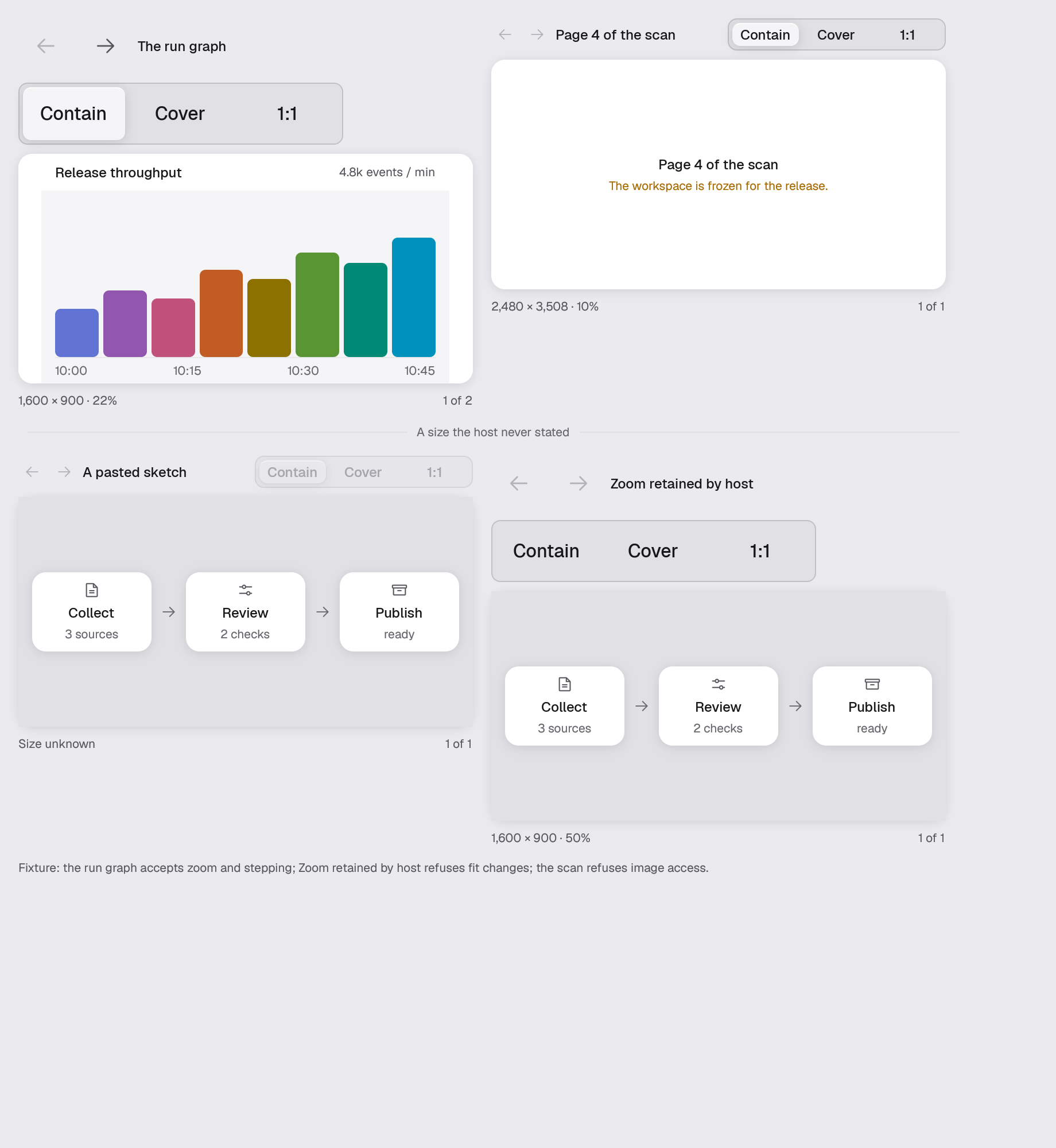This screenshot has width=1056, height=1148.
Task: Click the Release throughput chart heading
Action: coord(118,173)
